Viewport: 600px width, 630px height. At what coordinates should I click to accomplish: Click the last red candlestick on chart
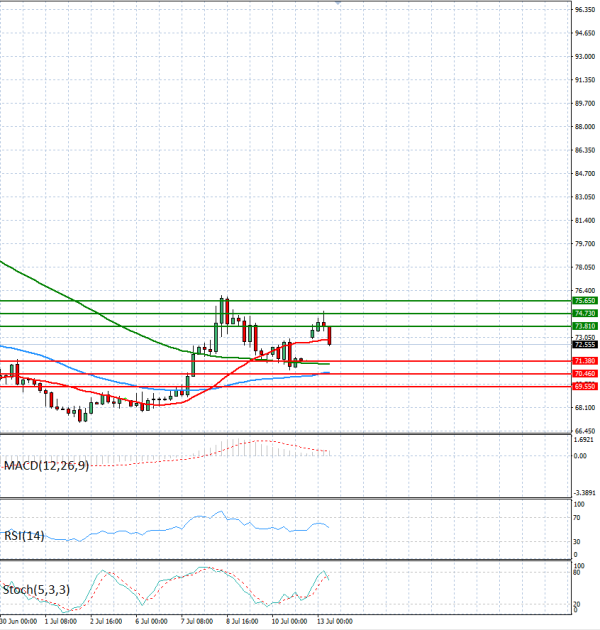(330, 335)
